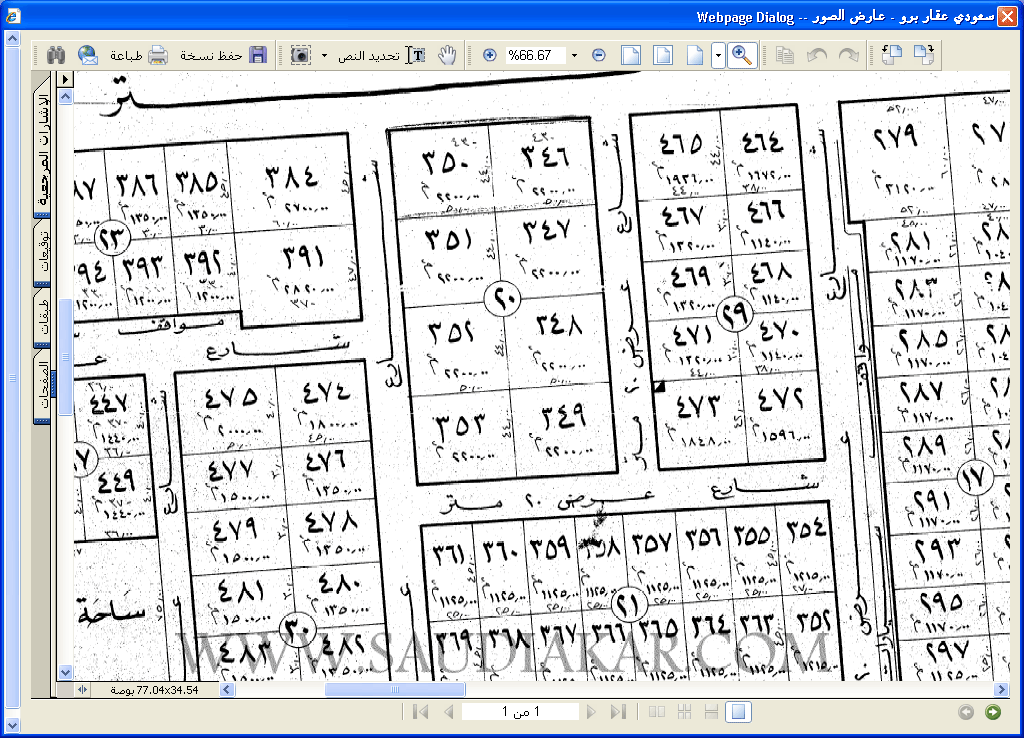Toggle facing pages layout
The image size is (1024, 738).
click(657, 712)
